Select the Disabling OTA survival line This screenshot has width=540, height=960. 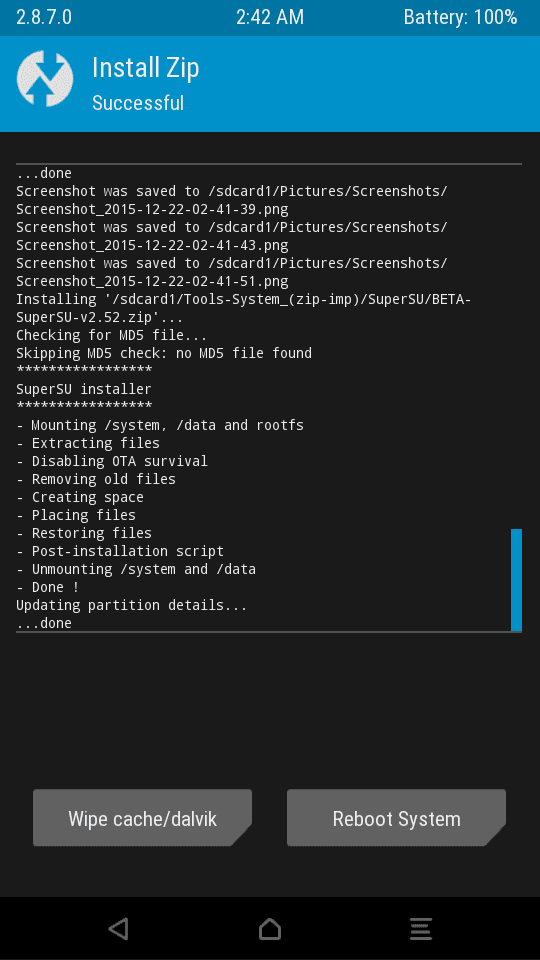coord(112,461)
